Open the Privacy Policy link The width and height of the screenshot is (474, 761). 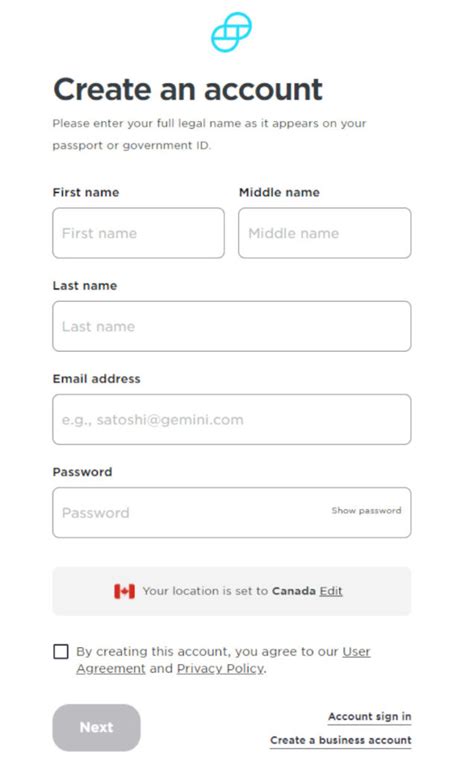(x=220, y=669)
